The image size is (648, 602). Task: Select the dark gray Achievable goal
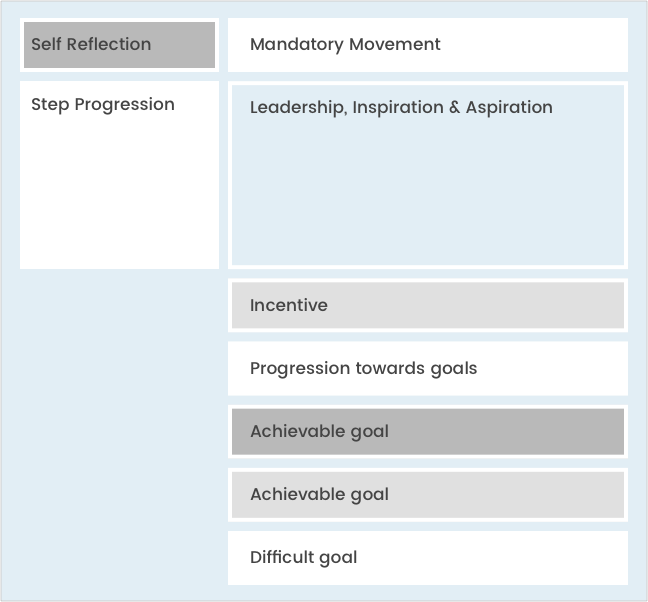[x=428, y=432]
